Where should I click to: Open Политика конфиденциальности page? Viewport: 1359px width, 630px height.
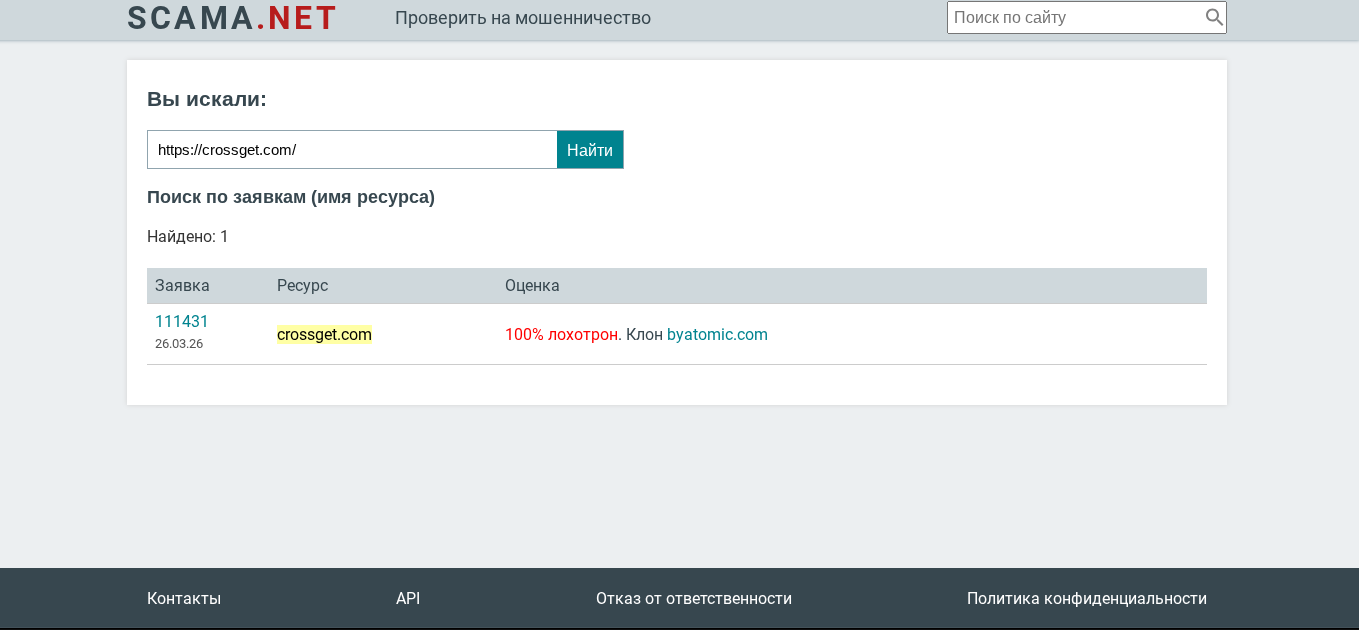coord(1087,598)
